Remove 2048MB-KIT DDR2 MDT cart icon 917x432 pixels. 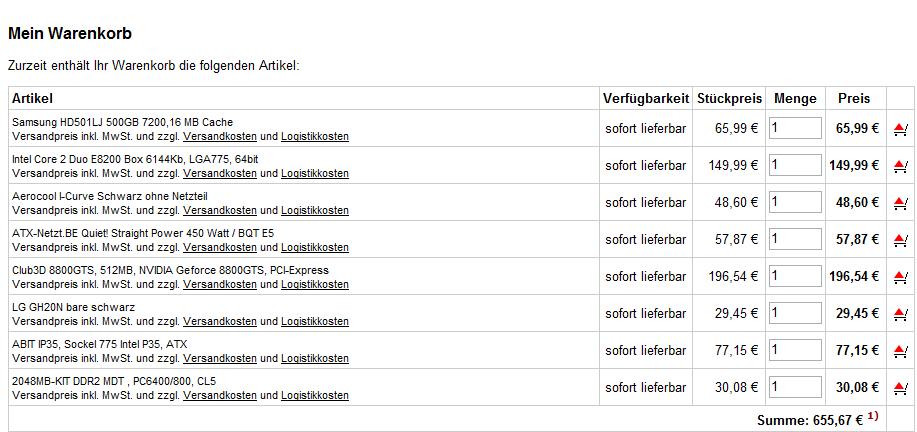point(900,388)
